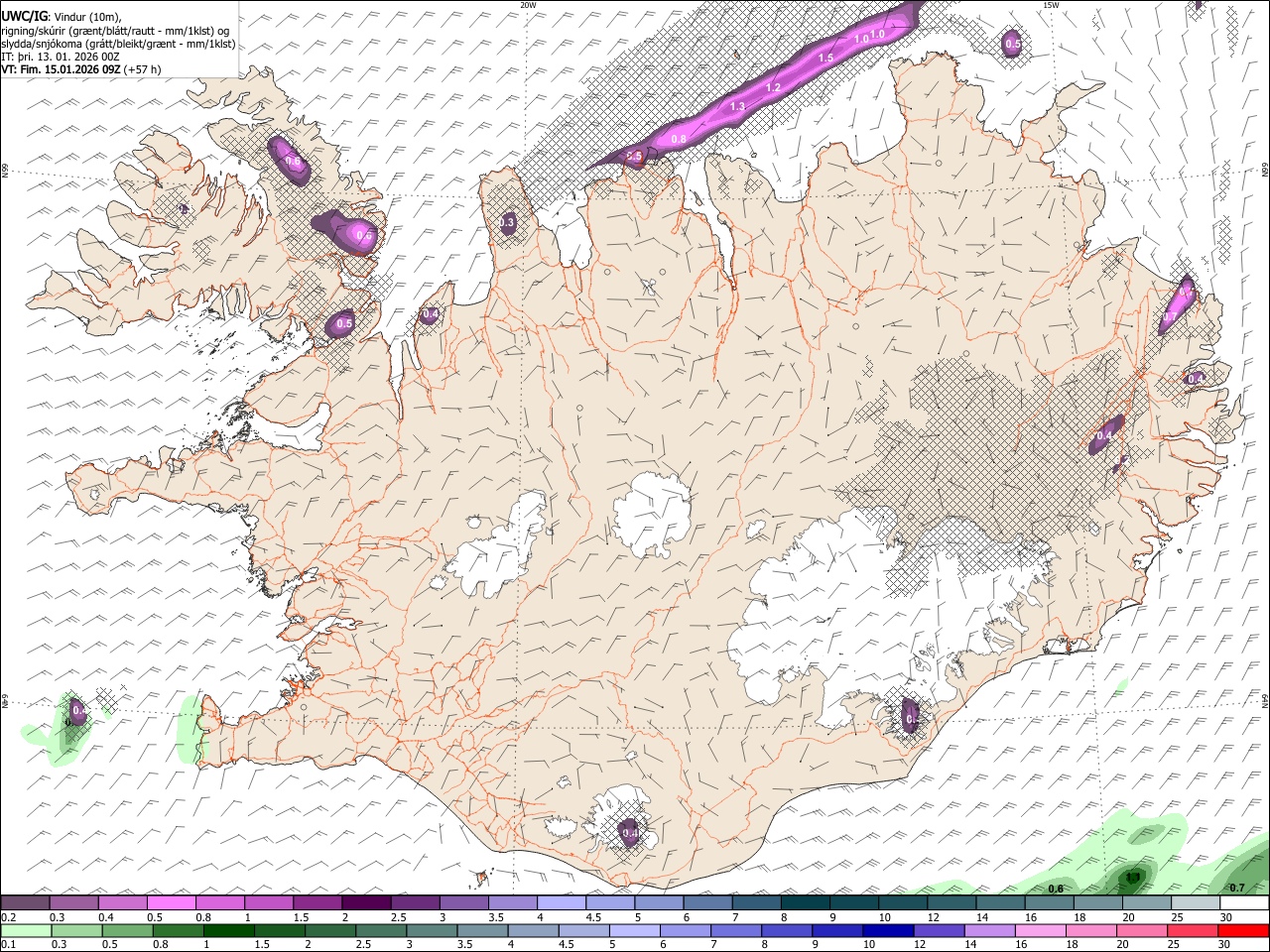Click the 0.7 snow value on the east coast

[1170, 317]
